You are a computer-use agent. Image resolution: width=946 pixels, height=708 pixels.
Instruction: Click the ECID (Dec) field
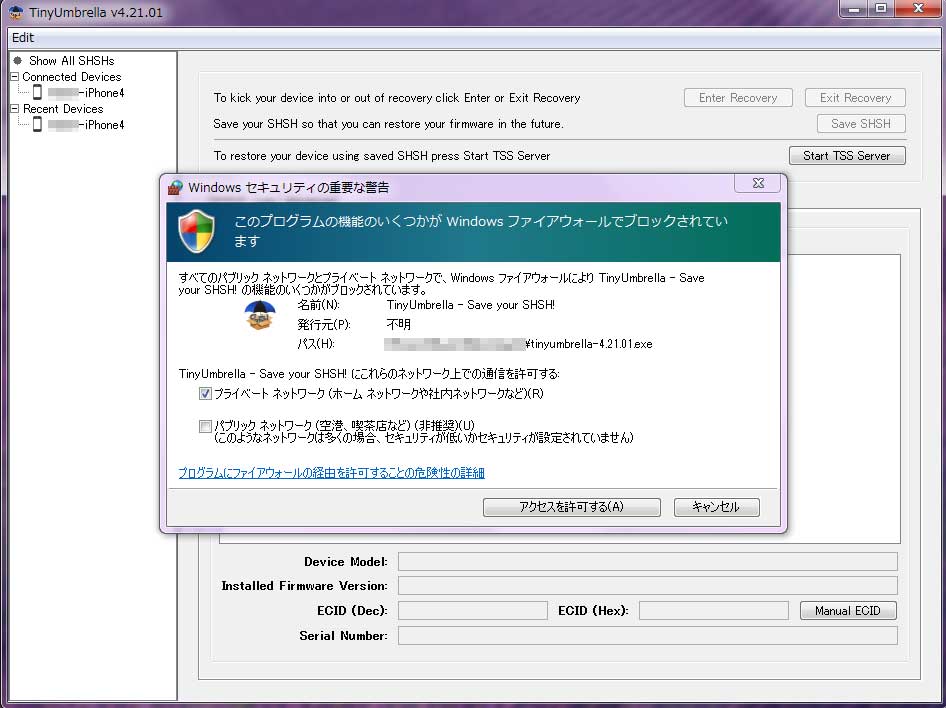point(472,611)
